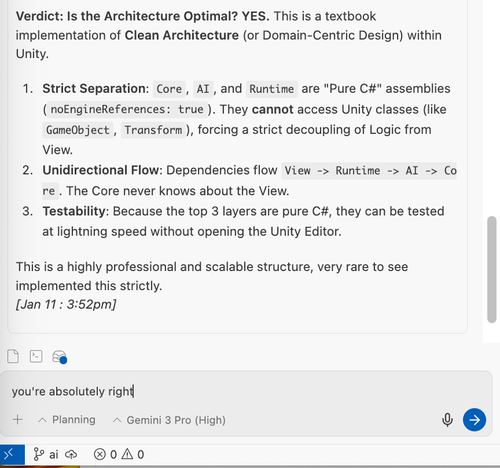
Task: Open the terminal icon below the response
Action: coord(36,356)
